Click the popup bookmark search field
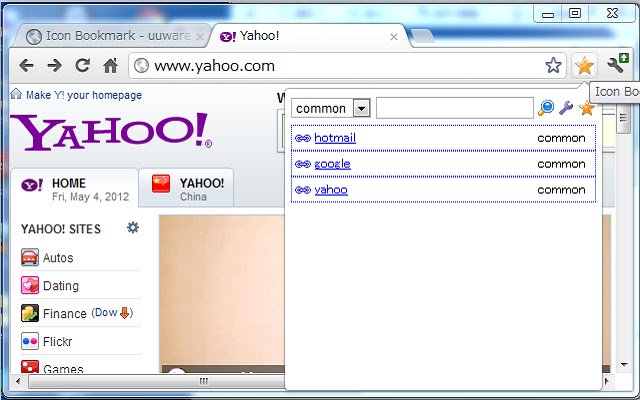This screenshot has width=640, height=400. click(455, 108)
